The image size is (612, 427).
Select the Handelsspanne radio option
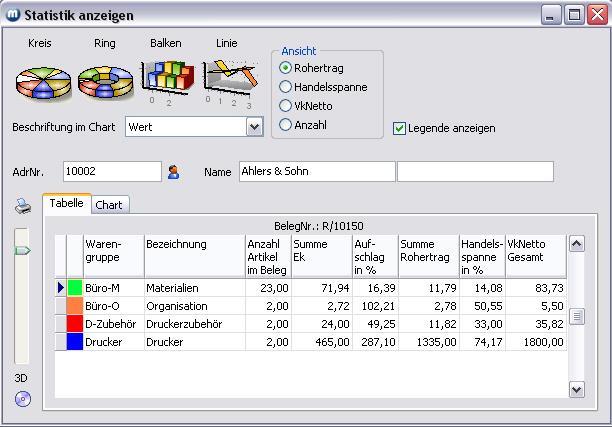(286, 87)
